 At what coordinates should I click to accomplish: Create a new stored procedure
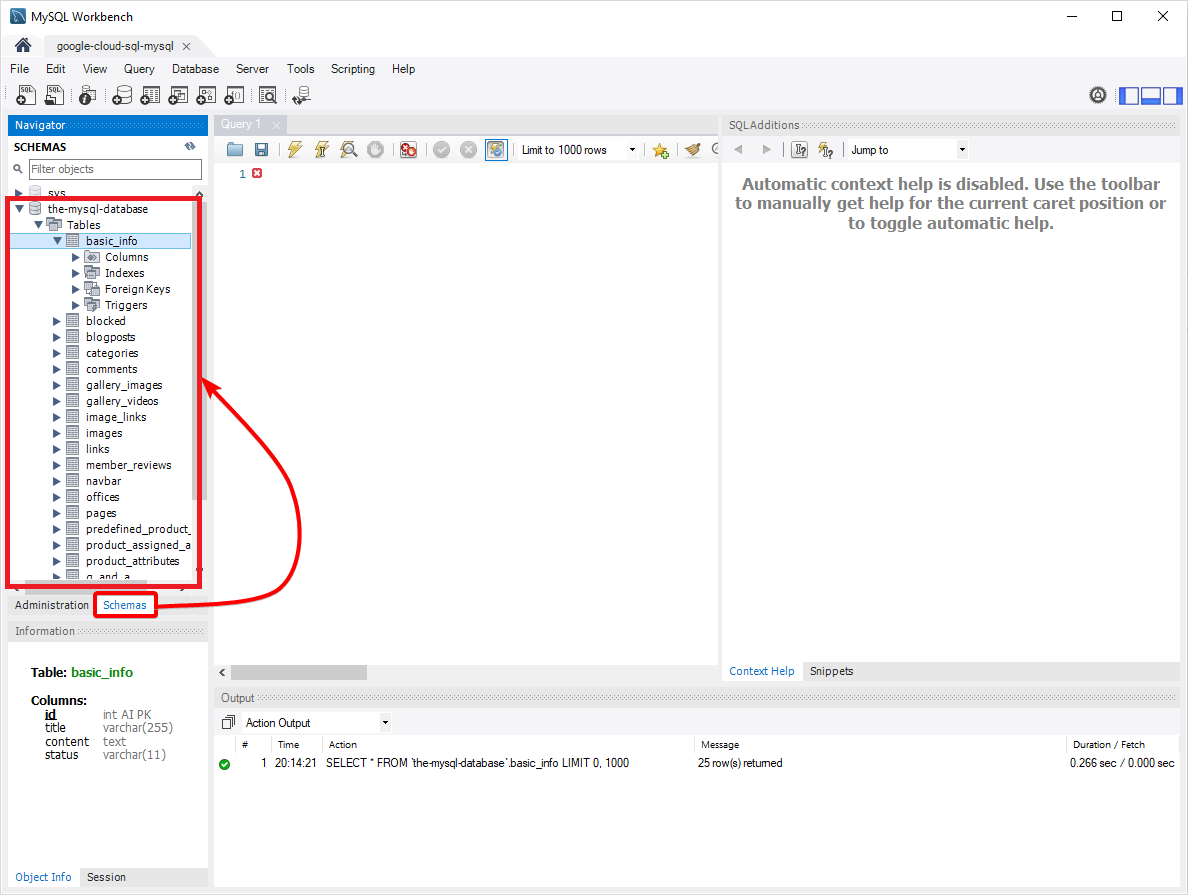[206, 95]
